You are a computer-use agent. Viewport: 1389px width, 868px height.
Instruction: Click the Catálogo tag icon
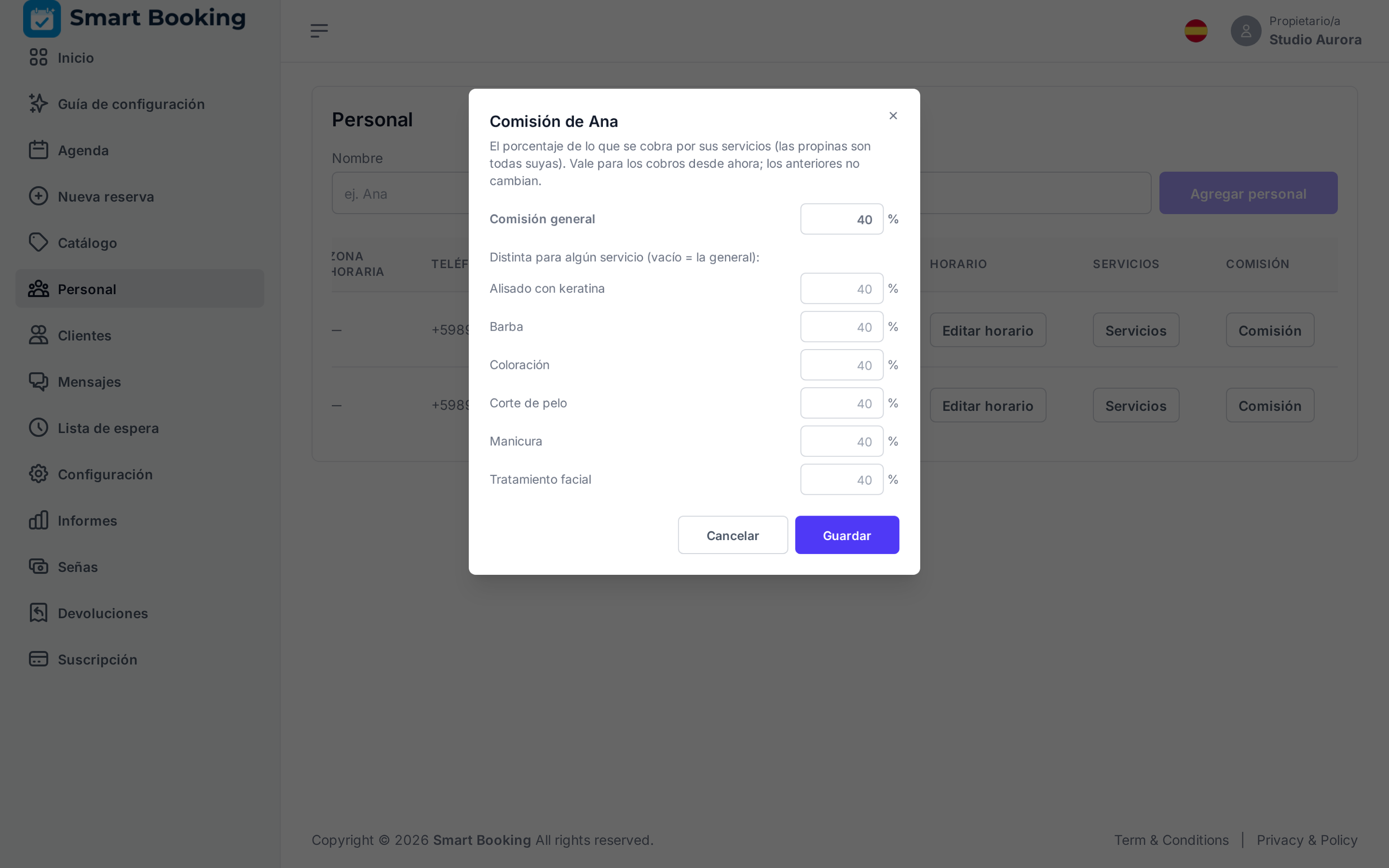[x=39, y=242]
